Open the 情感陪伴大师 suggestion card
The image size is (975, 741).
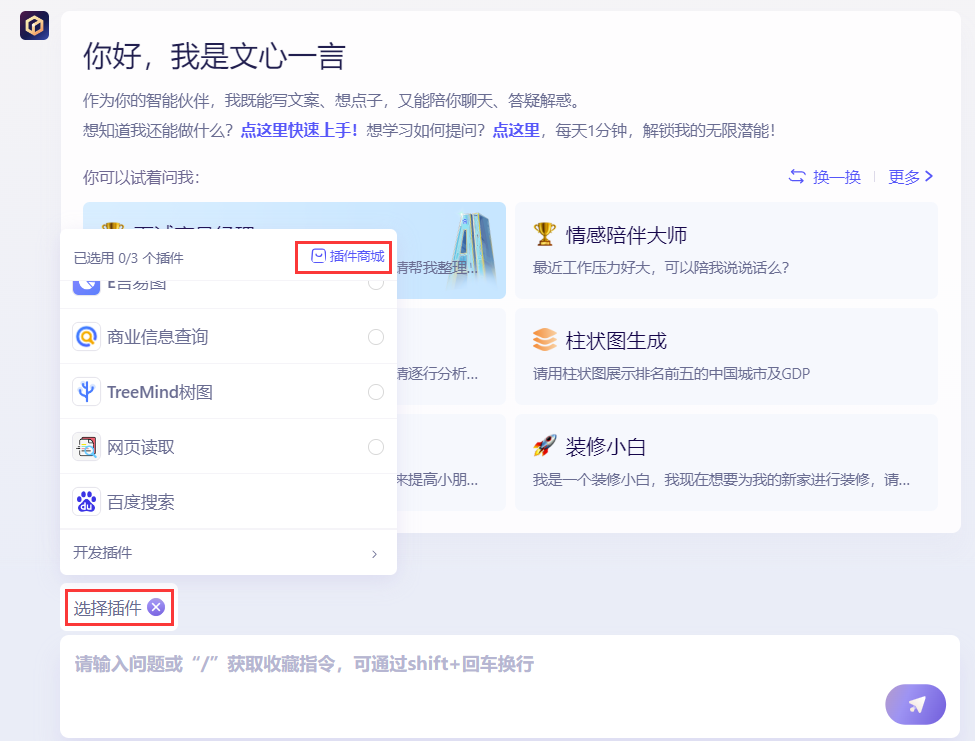tap(726, 251)
